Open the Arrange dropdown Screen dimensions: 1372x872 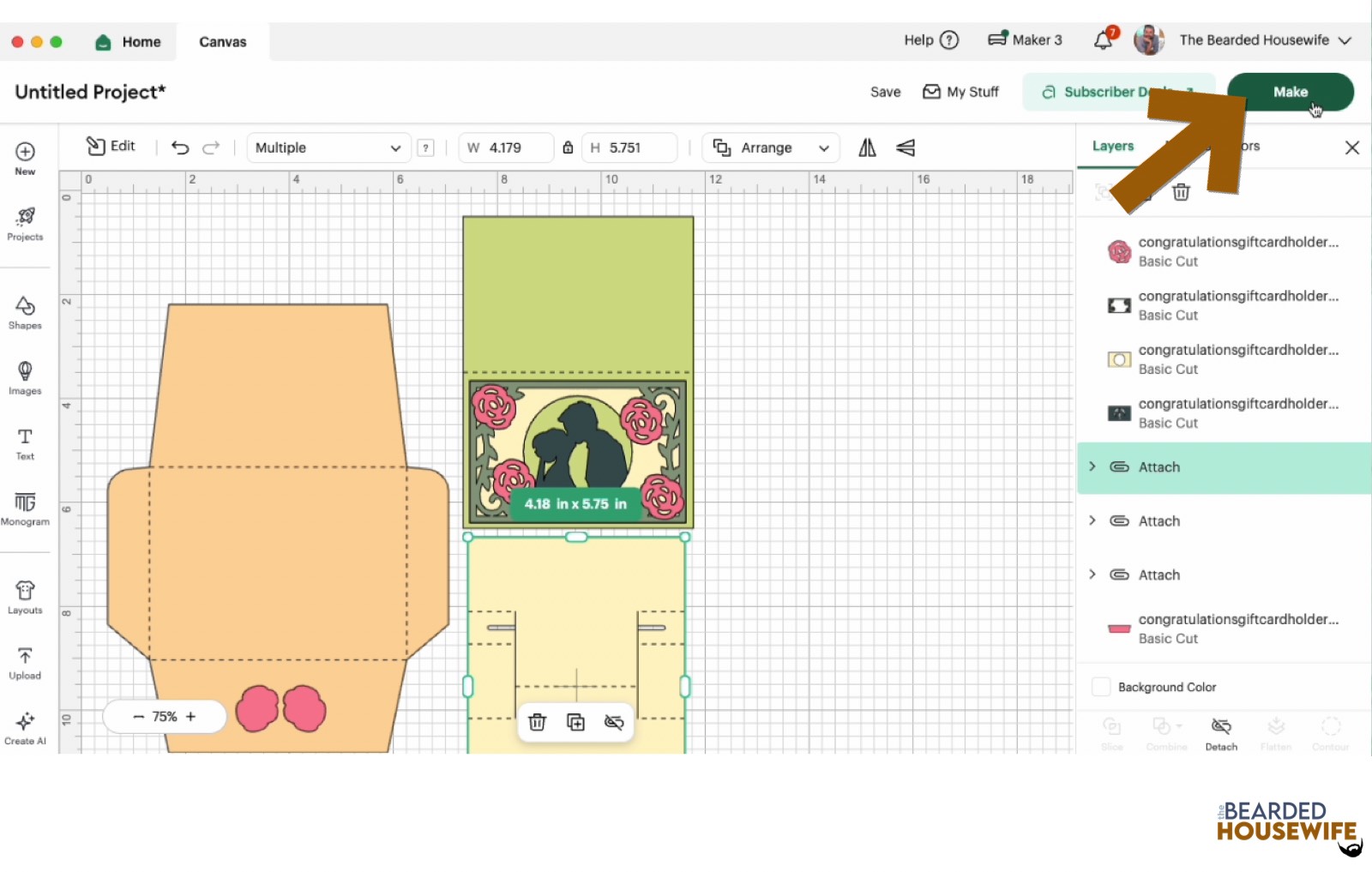(770, 147)
